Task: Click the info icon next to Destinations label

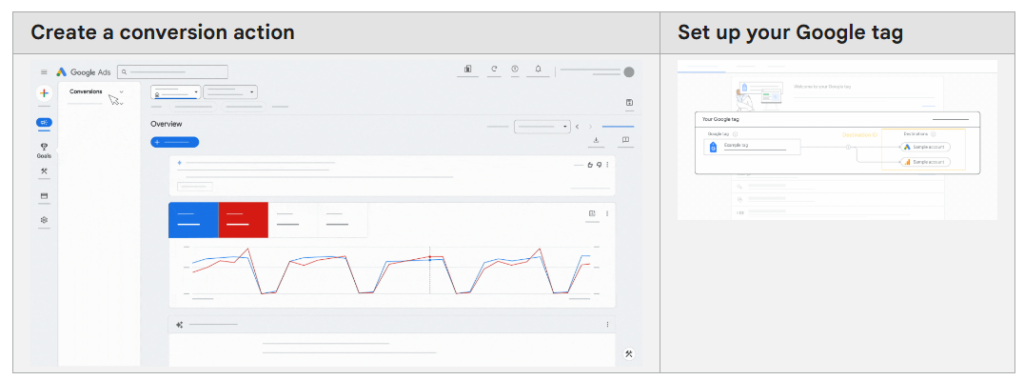Action: [x=933, y=134]
